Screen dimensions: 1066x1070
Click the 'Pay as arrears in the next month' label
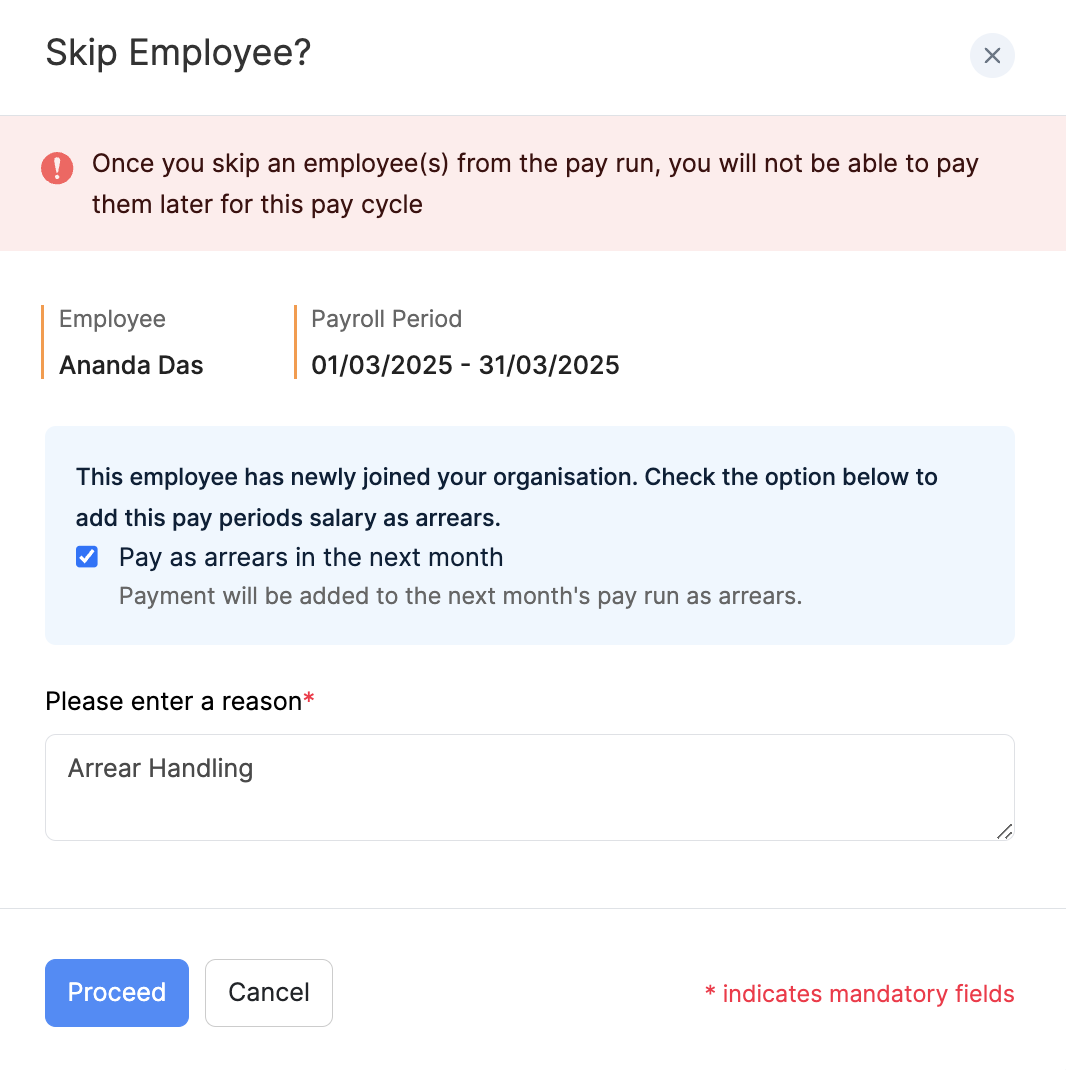311,557
